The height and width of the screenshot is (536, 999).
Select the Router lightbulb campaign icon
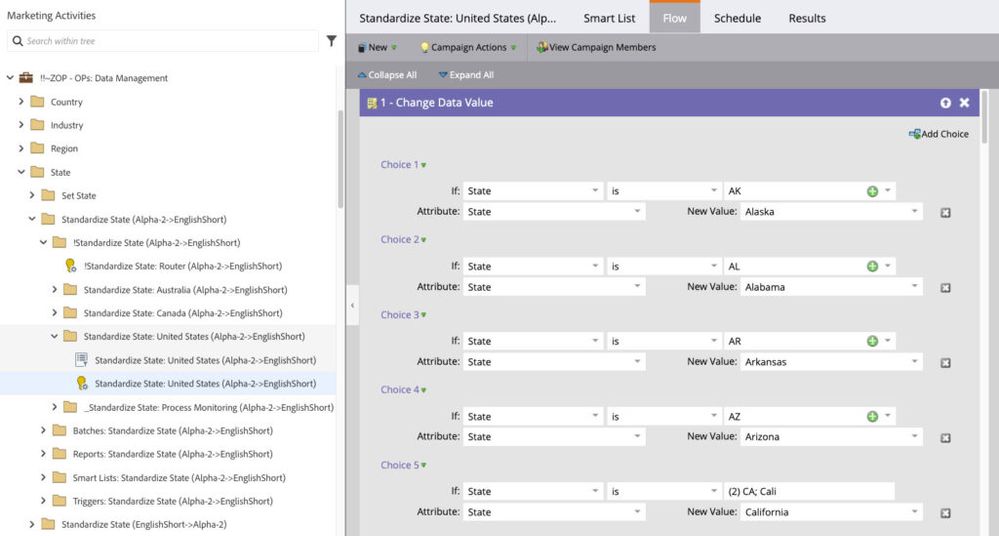pyautogui.click(x=71, y=266)
